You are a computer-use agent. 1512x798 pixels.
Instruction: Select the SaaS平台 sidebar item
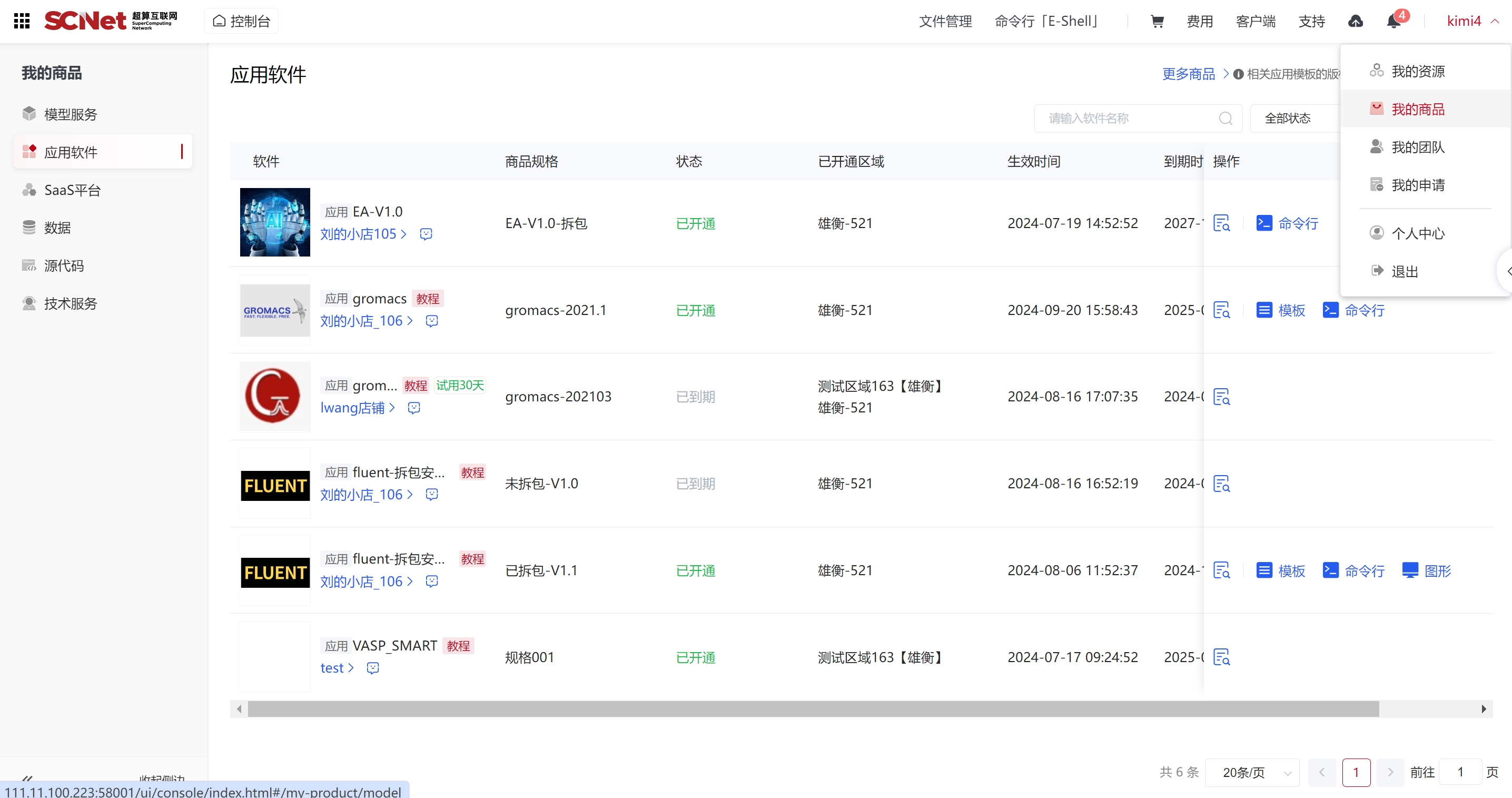point(72,190)
